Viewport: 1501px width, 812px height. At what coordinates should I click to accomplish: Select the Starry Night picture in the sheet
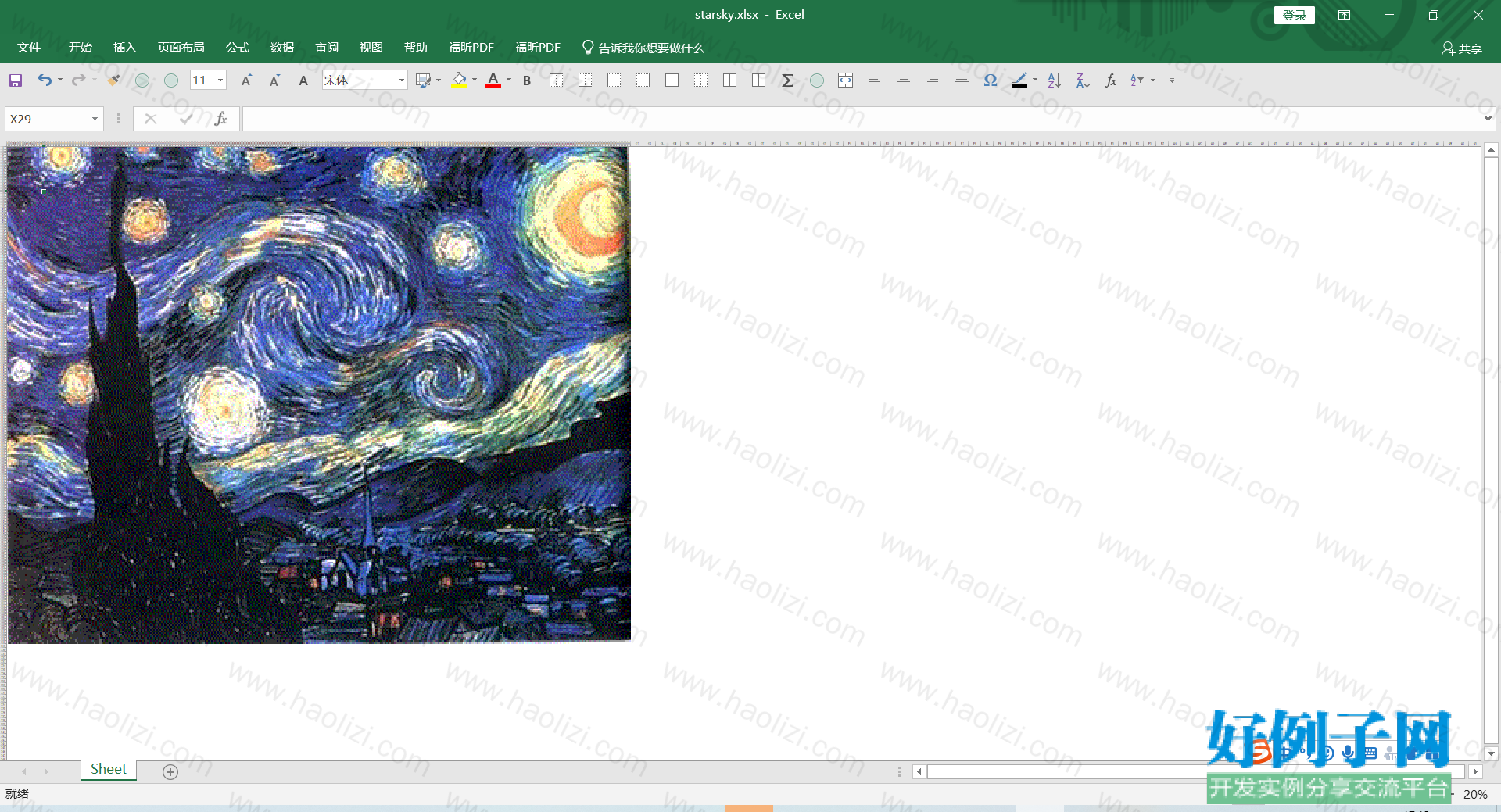[319, 395]
